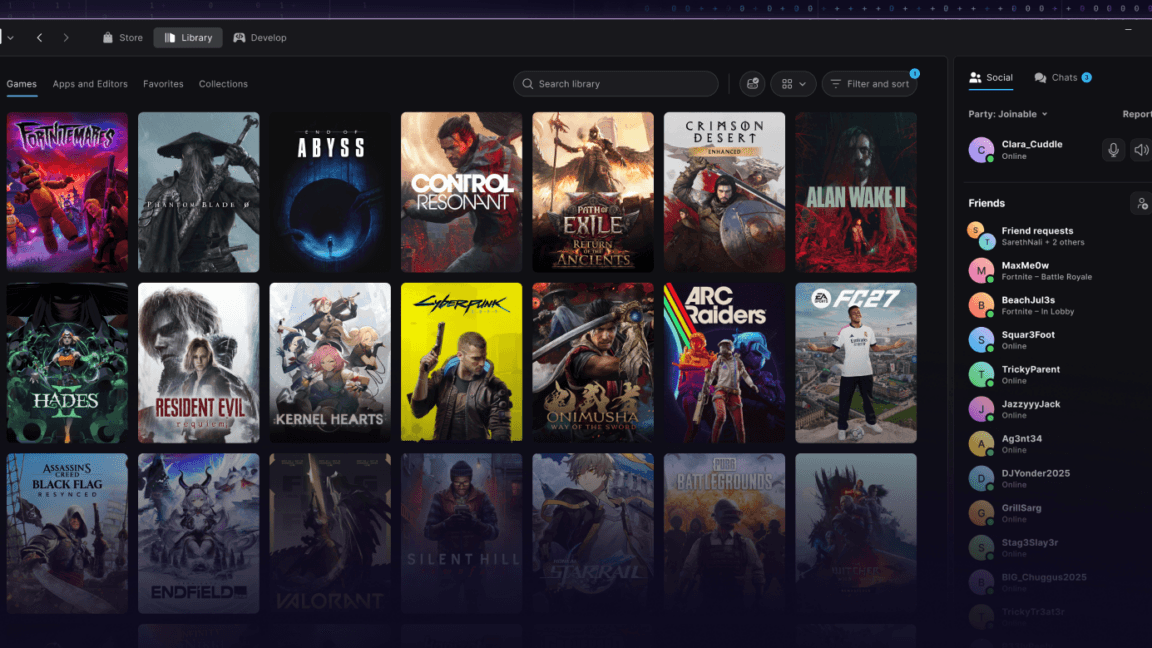Open EA FC27 game tile

(x=856, y=363)
